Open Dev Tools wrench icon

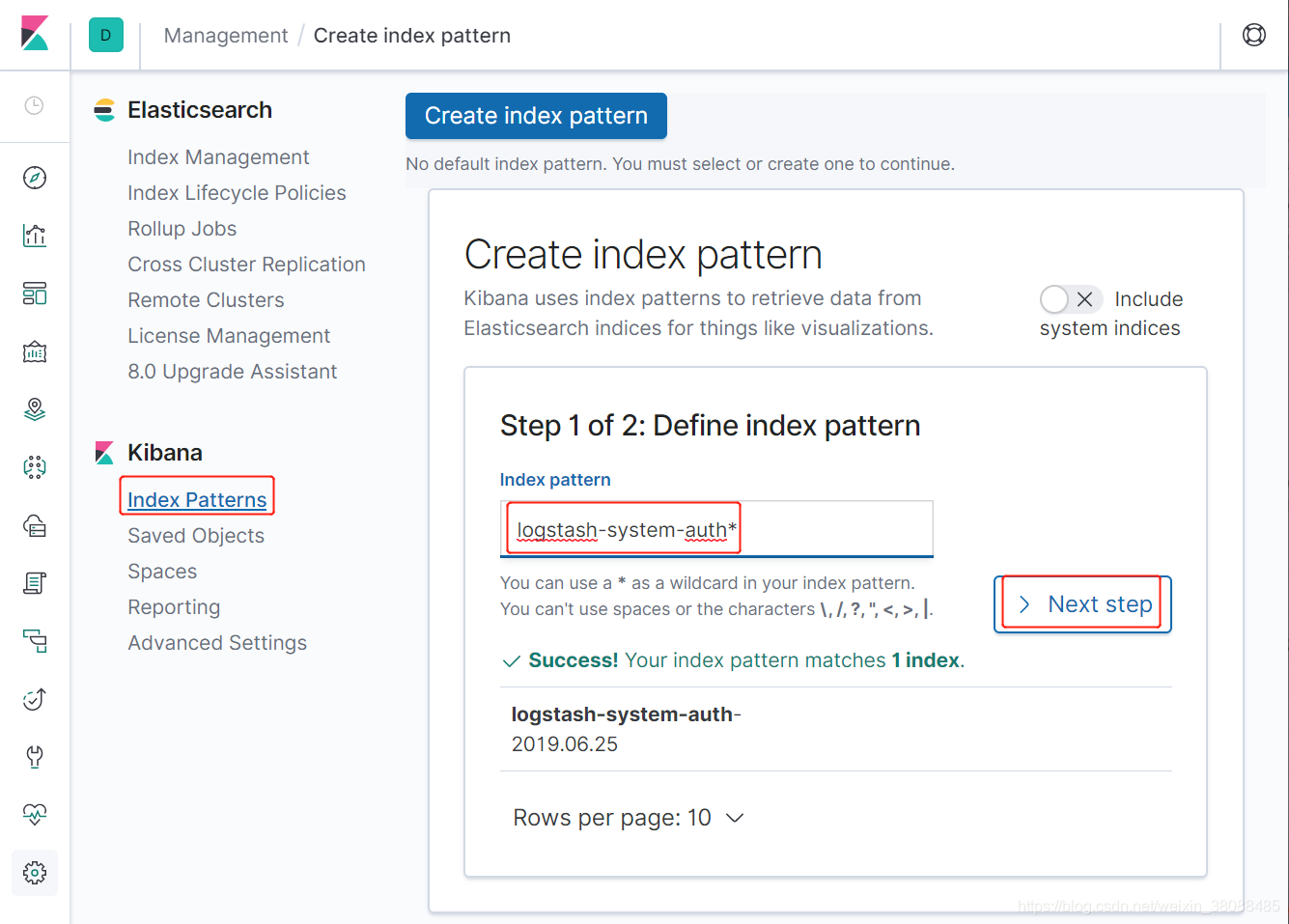pos(35,757)
